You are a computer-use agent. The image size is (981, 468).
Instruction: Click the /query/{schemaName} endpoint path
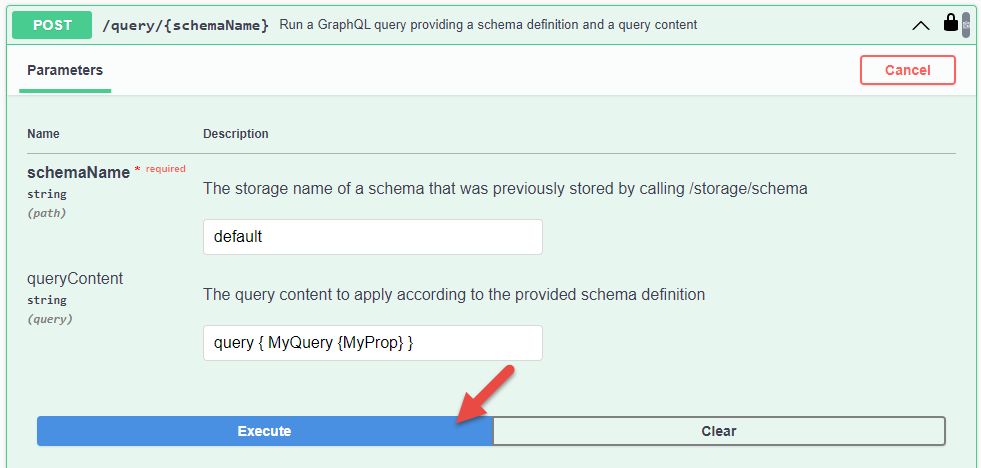(x=186, y=25)
